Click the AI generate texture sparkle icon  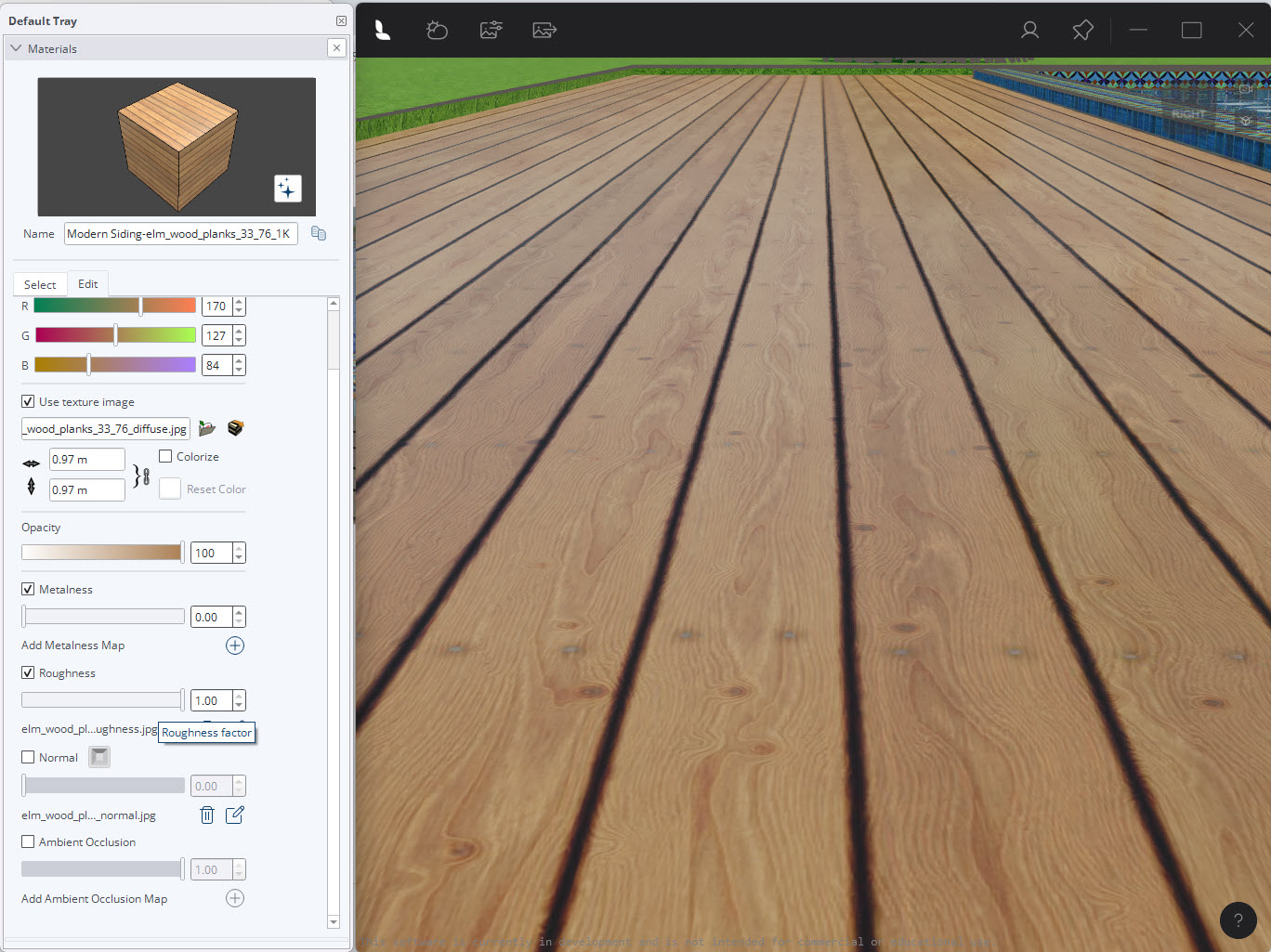(287, 189)
